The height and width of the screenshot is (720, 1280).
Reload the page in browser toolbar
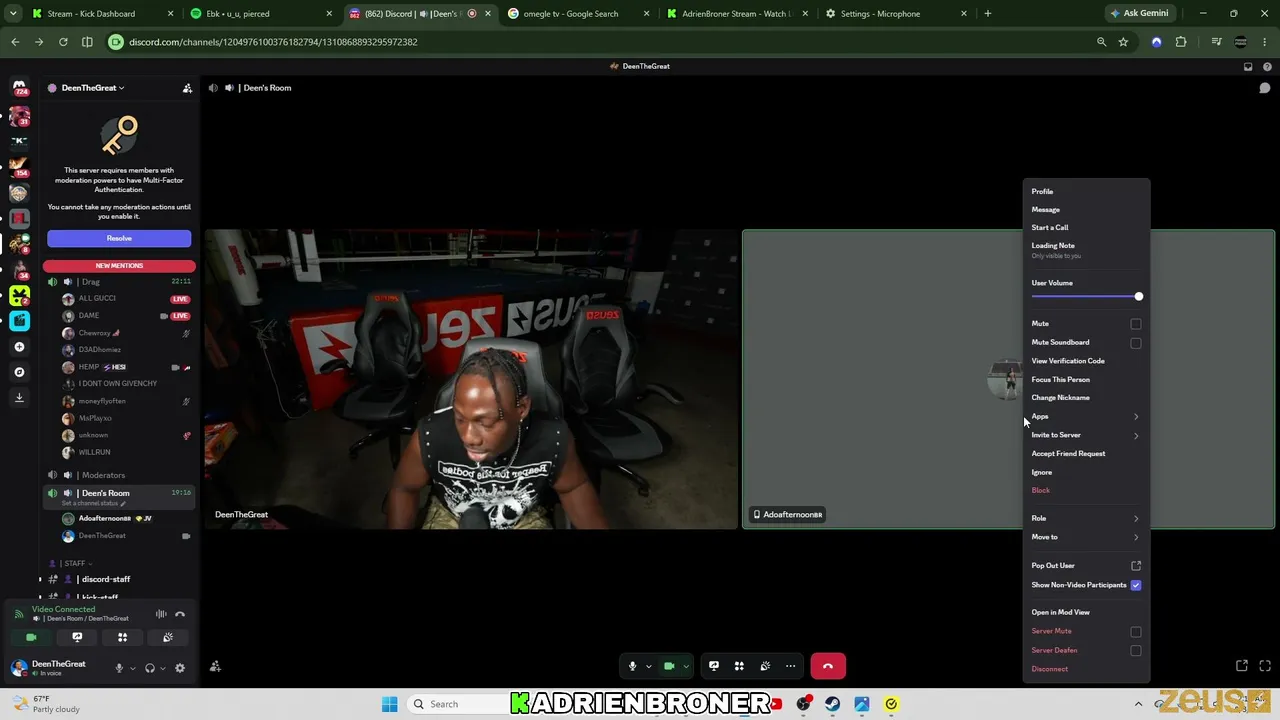click(x=63, y=42)
